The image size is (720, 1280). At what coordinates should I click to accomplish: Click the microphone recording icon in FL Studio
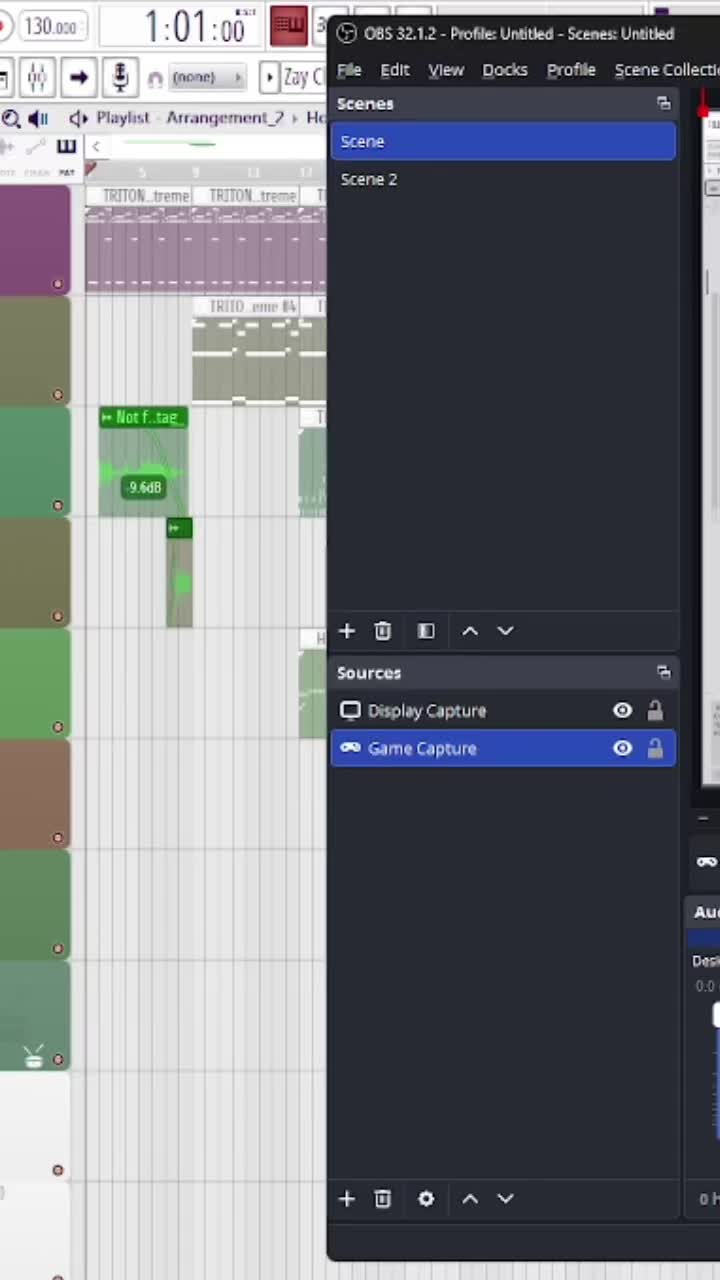(x=120, y=77)
